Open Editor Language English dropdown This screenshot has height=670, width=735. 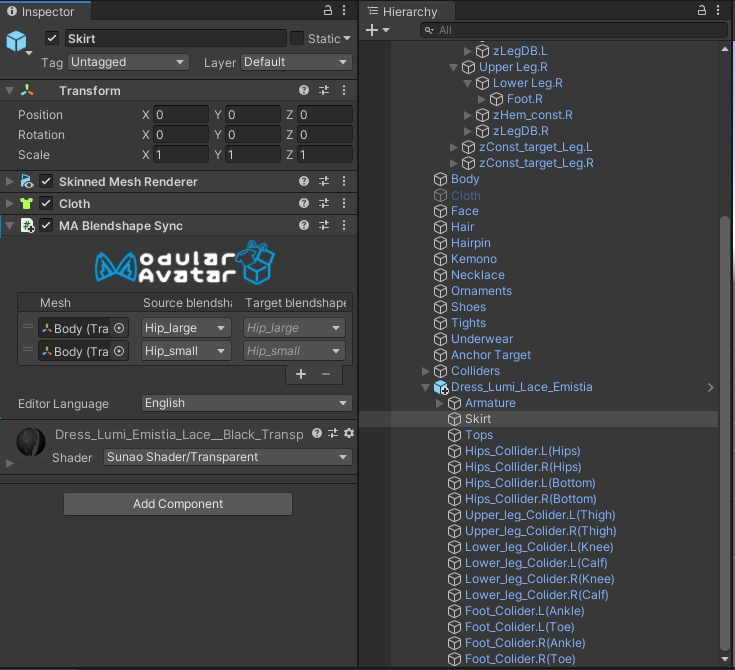(x=247, y=403)
